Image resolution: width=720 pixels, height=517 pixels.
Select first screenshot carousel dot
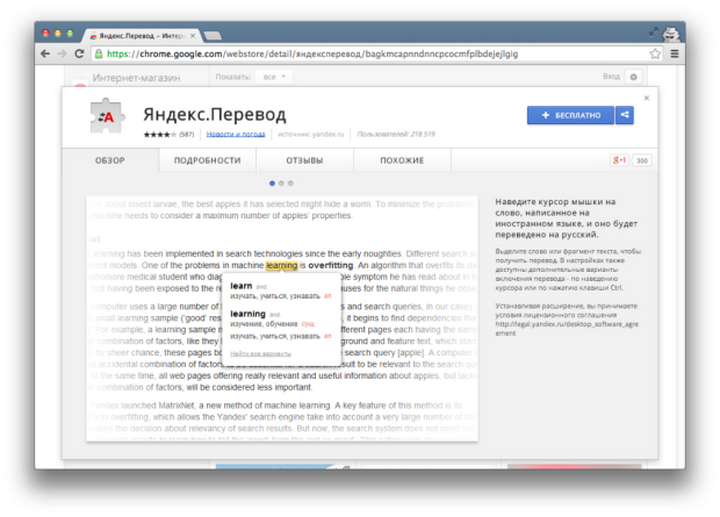pos(272,183)
